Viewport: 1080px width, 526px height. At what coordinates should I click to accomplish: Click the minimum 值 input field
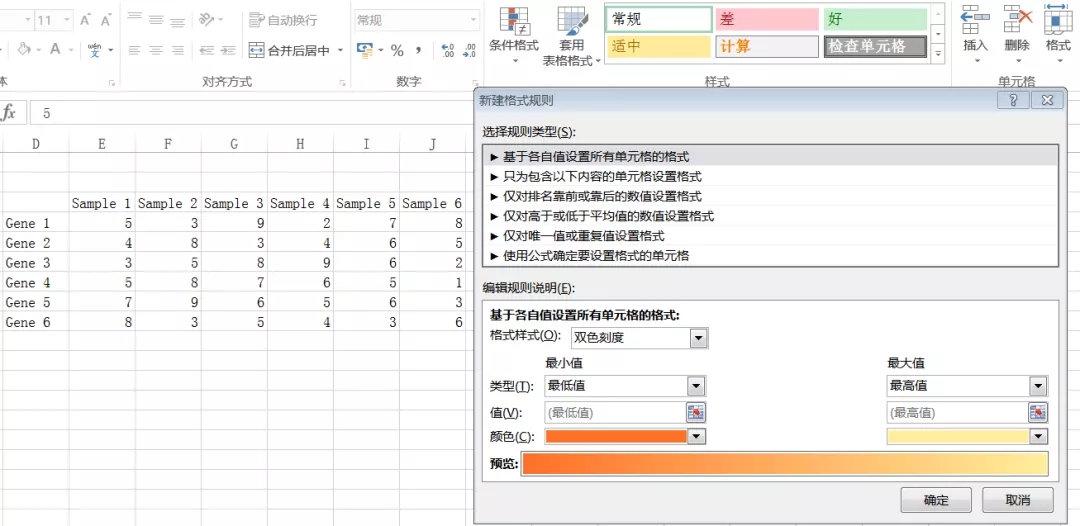point(615,413)
